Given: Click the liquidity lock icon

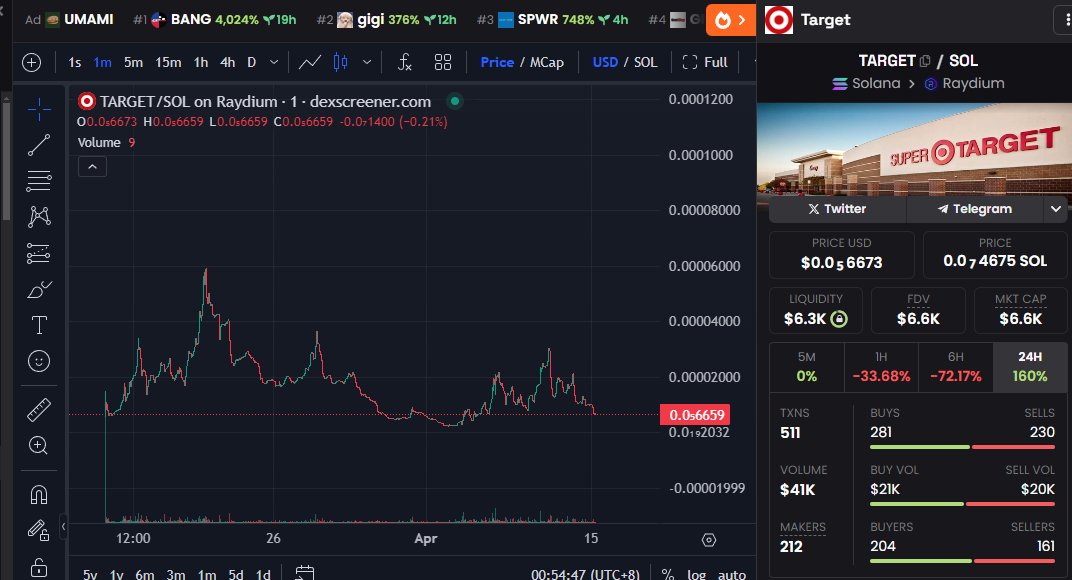Looking at the screenshot, I should click(x=839, y=319).
